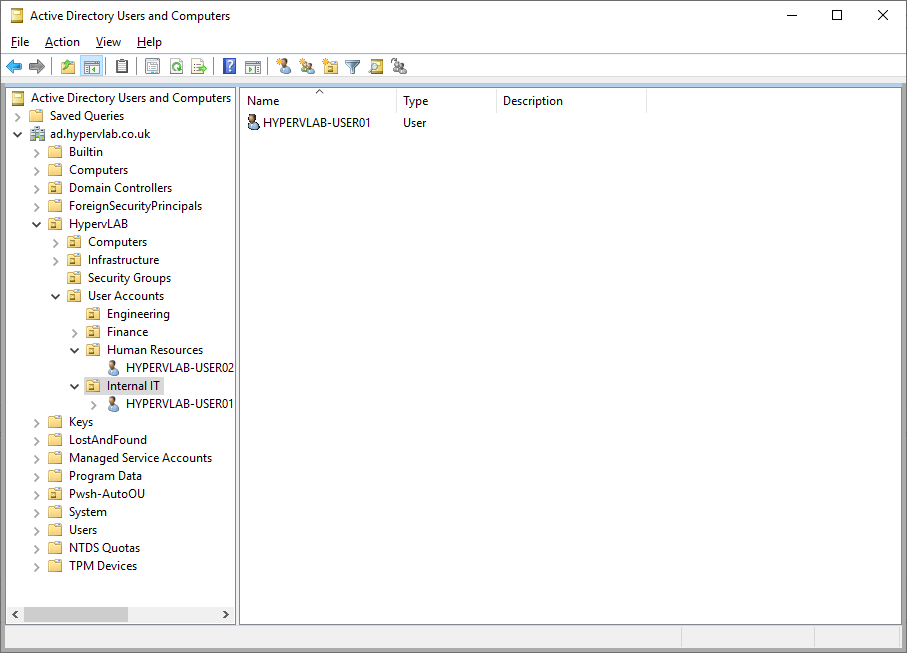The width and height of the screenshot is (907, 653).
Task: Expand the Finance OU
Action: [x=75, y=333]
